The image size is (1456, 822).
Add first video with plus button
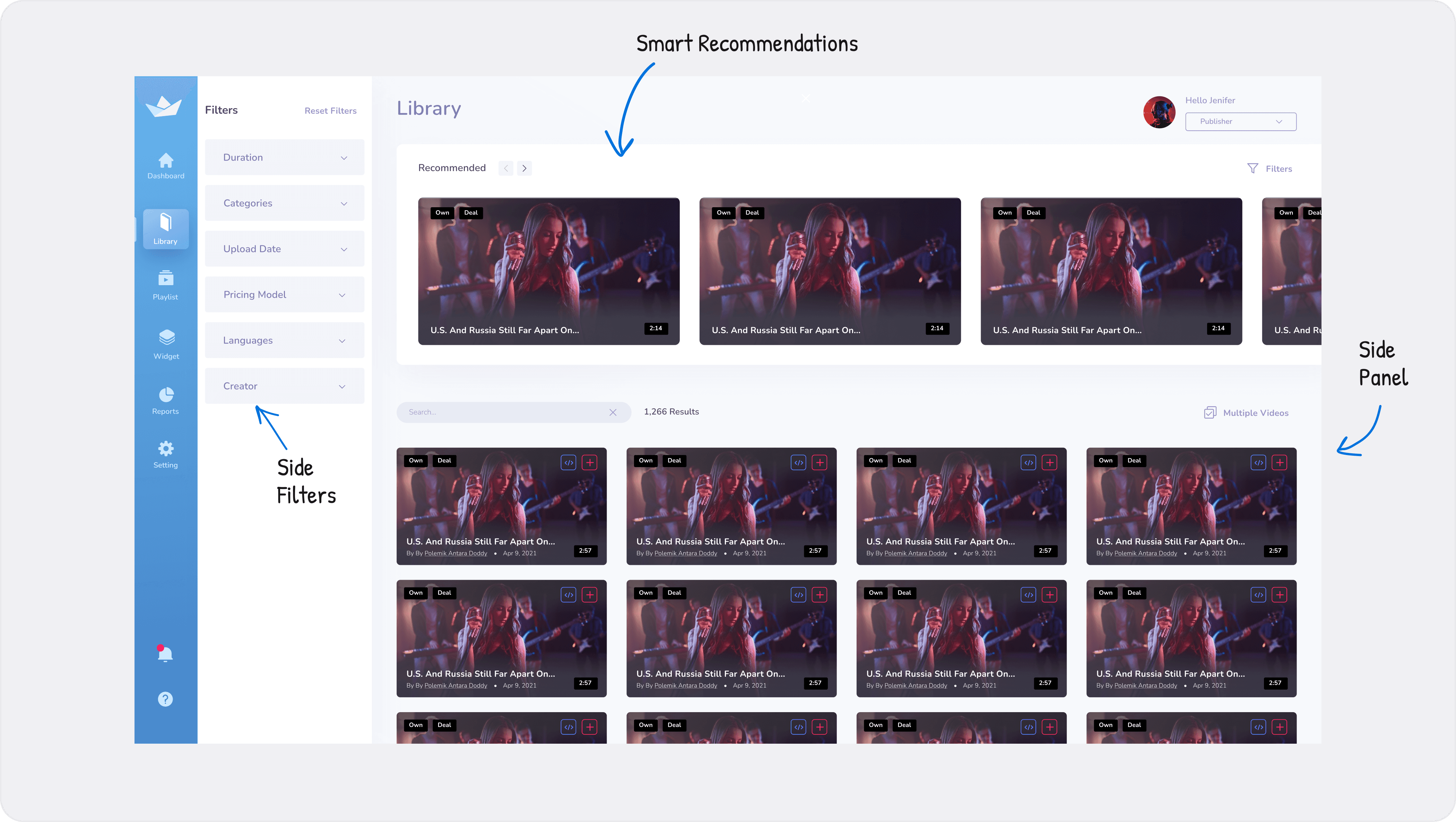click(590, 463)
